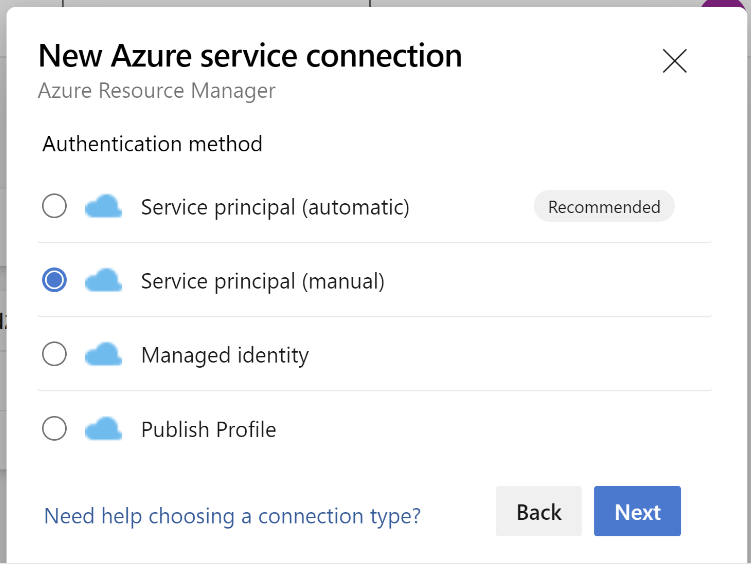The width and height of the screenshot is (751, 564).
Task: Click the Service principal (automatic) label text
Action: click(275, 207)
